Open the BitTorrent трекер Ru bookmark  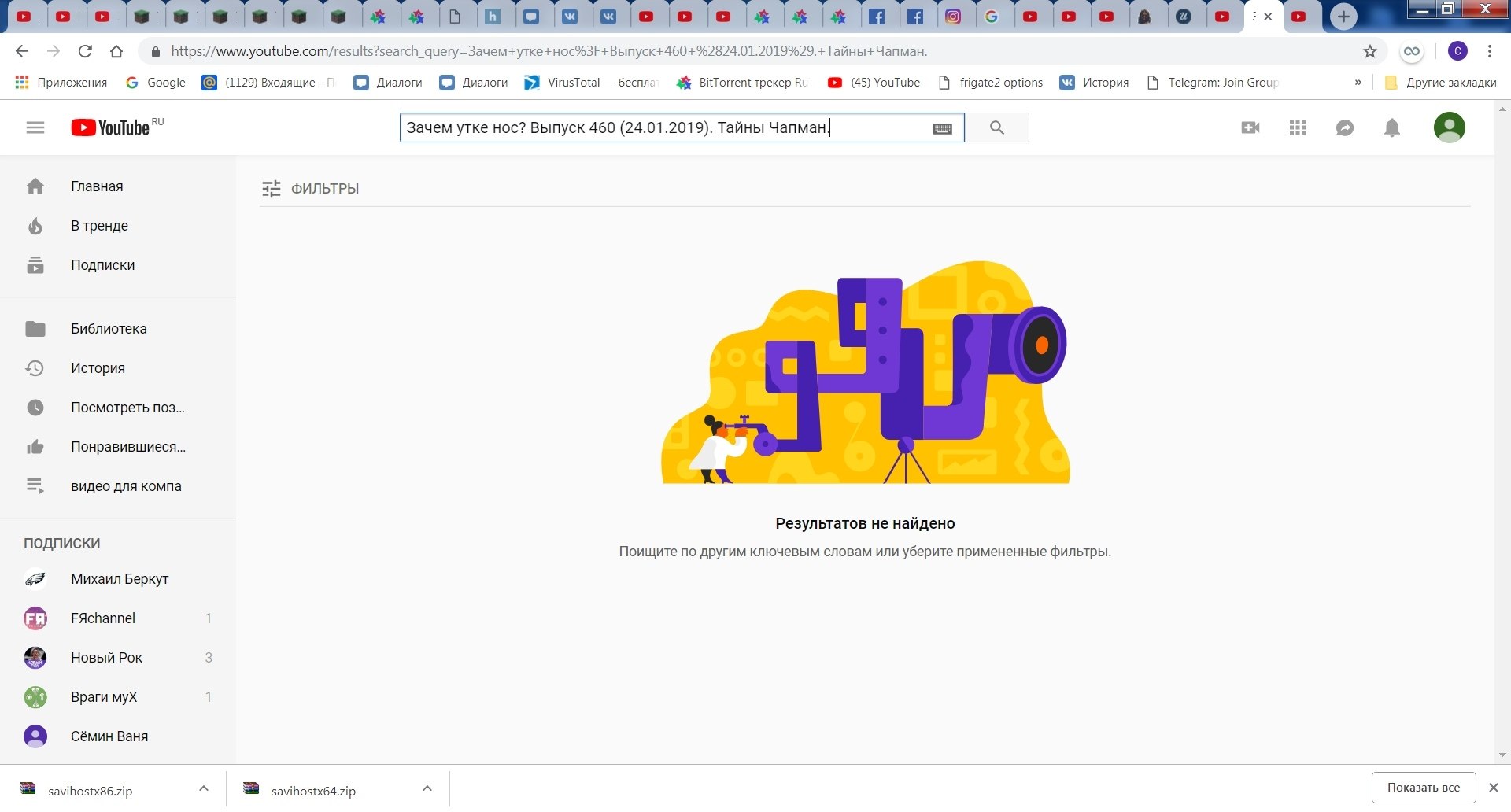743,83
